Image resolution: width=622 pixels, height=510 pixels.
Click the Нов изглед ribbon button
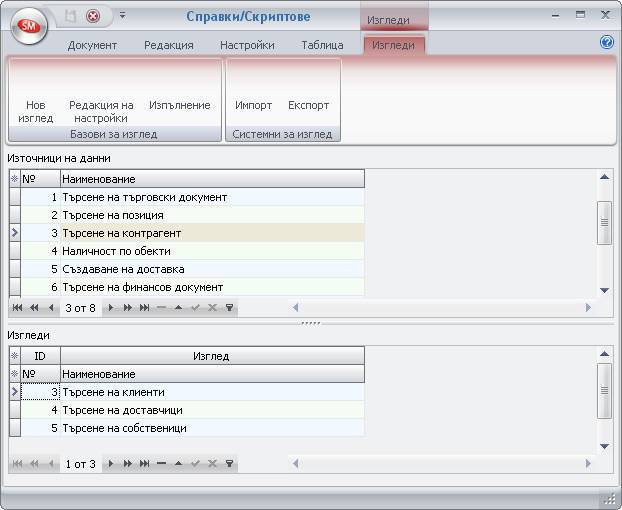click(36, 111)
